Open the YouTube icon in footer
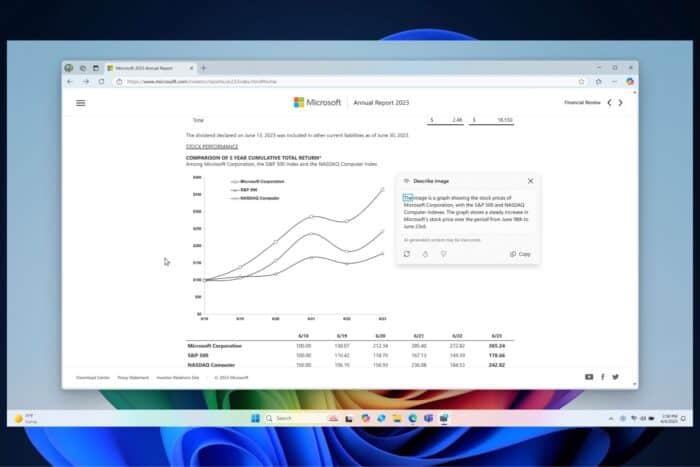 click(x=589, y=377)
